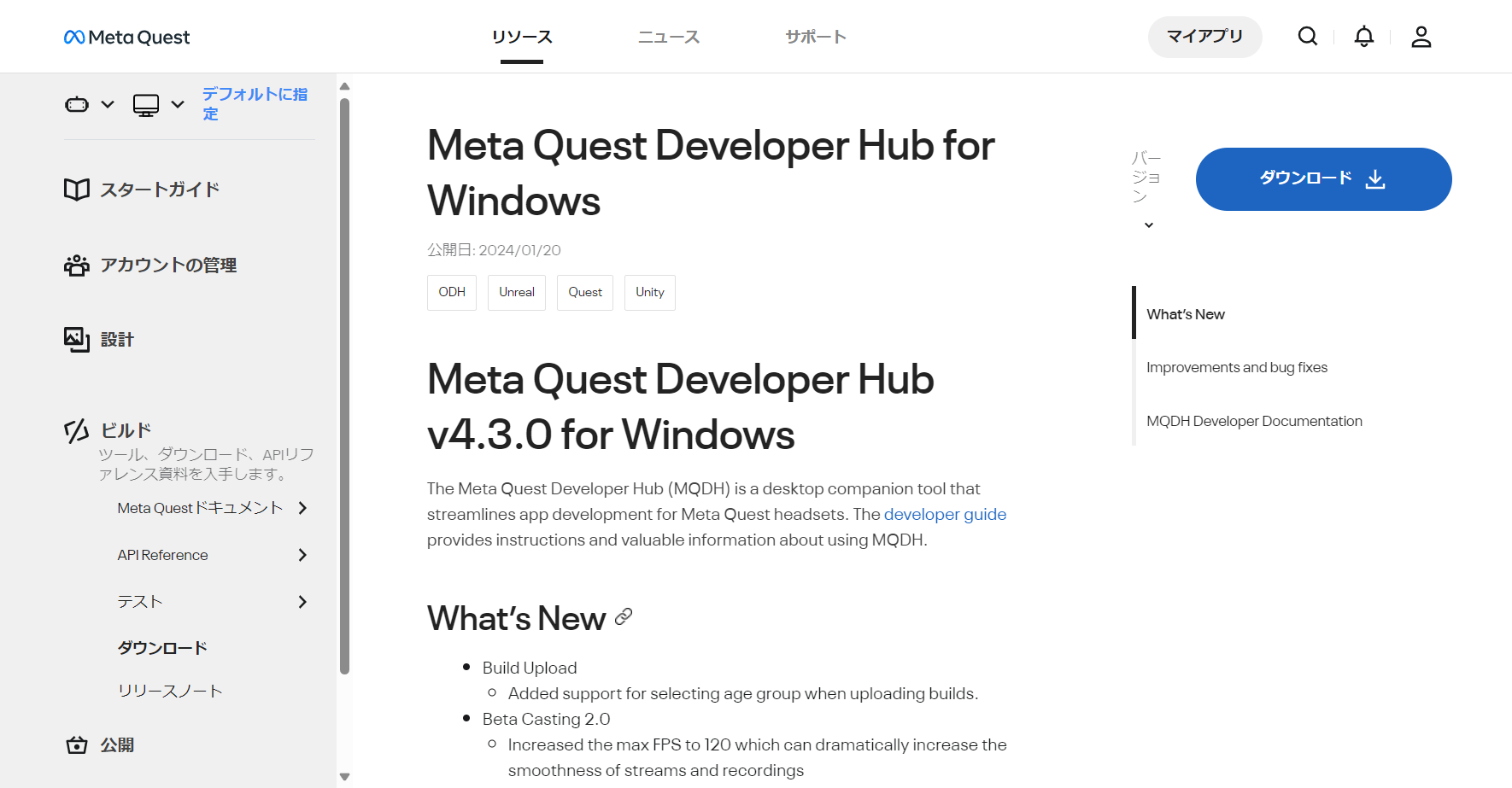Open the search magnifier icon
The width and height of the screenshot is (1512, 788).
1307,36
